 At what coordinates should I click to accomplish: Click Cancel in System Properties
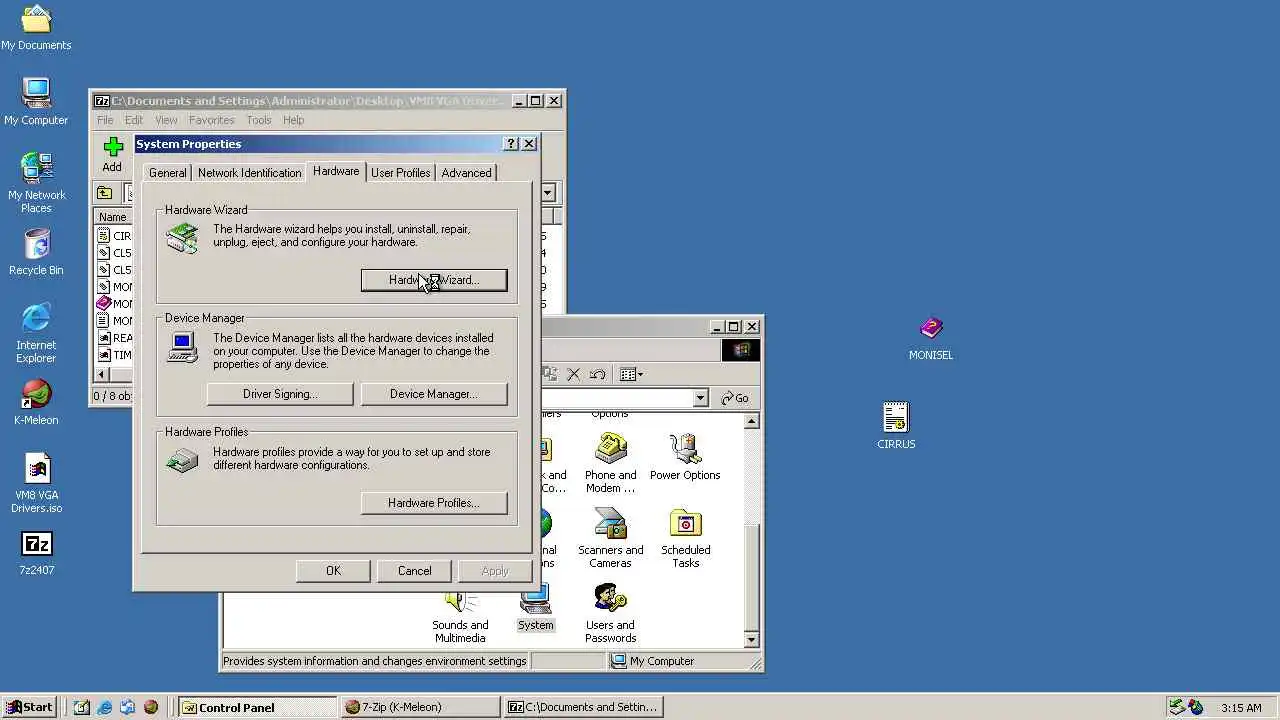click(414, 571)
